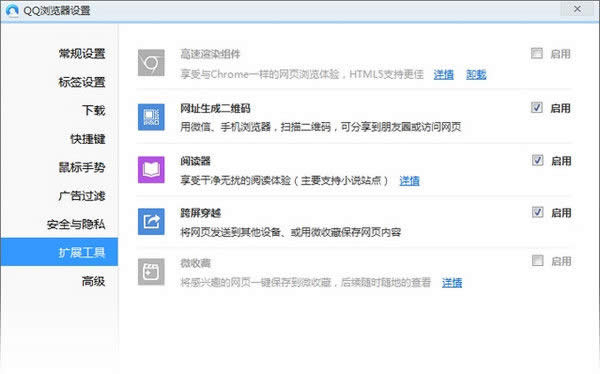
Task: Click the gray 微收藏 collection icon
Action: point(151,272)
